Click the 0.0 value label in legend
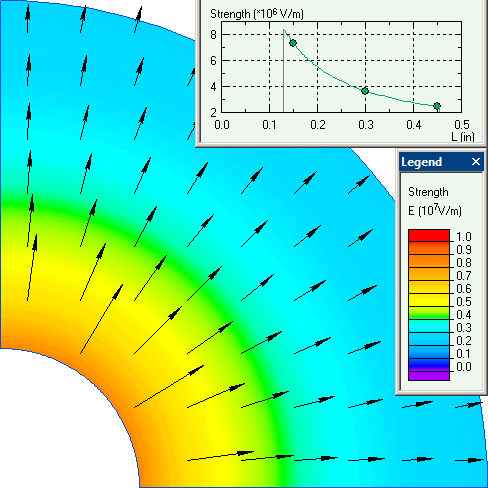This screenshot has height=488, width=488. 464,367
